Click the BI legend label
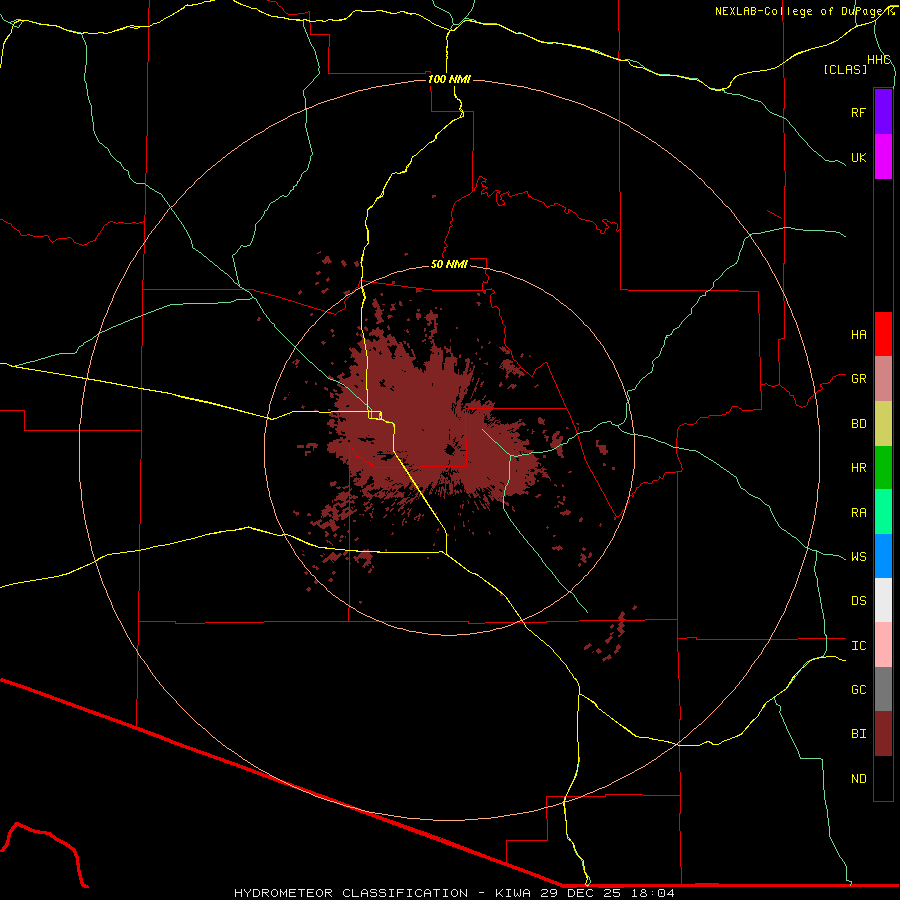 858,734
